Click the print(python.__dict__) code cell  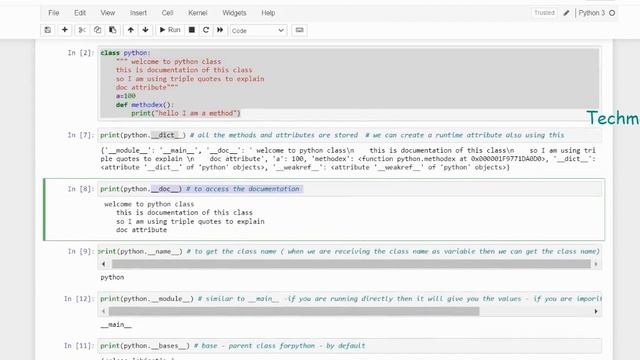[x=349, y=135]
